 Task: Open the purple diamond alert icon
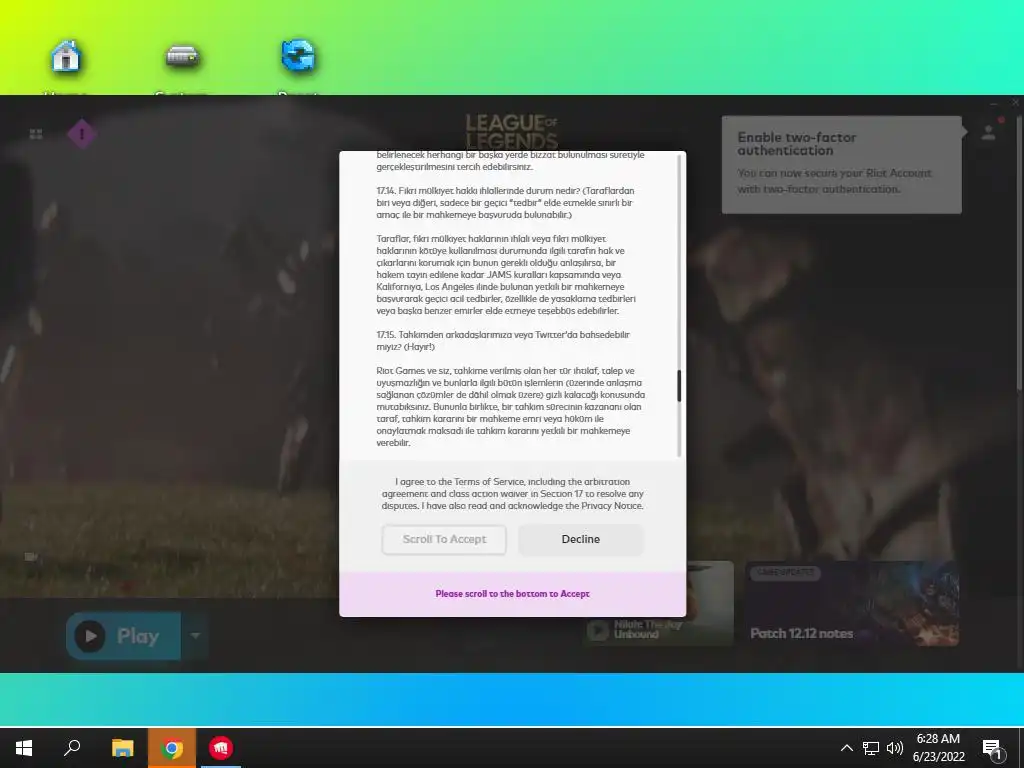tap(82, 134)
